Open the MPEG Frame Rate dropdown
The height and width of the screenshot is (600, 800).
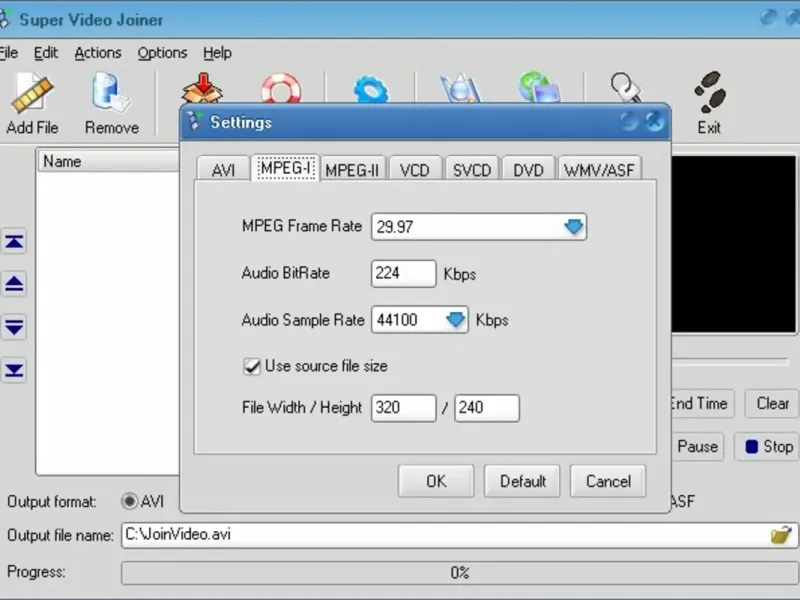click(x=573, y=227)
